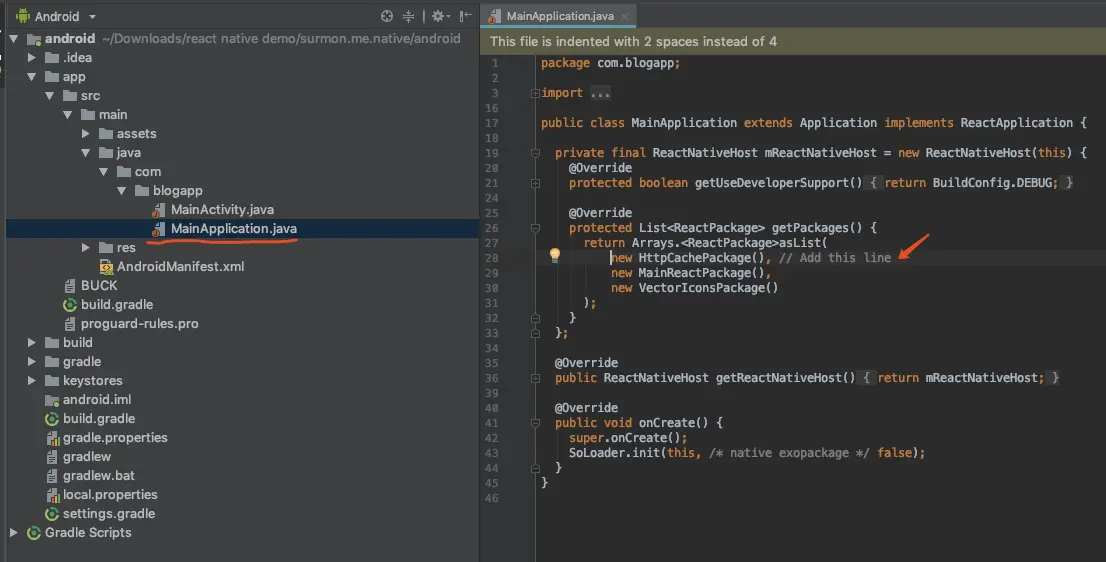The height and width of the screenshot is (562, 1106).
Task: Expand the assets folder
Action: [x=86, y=134]
